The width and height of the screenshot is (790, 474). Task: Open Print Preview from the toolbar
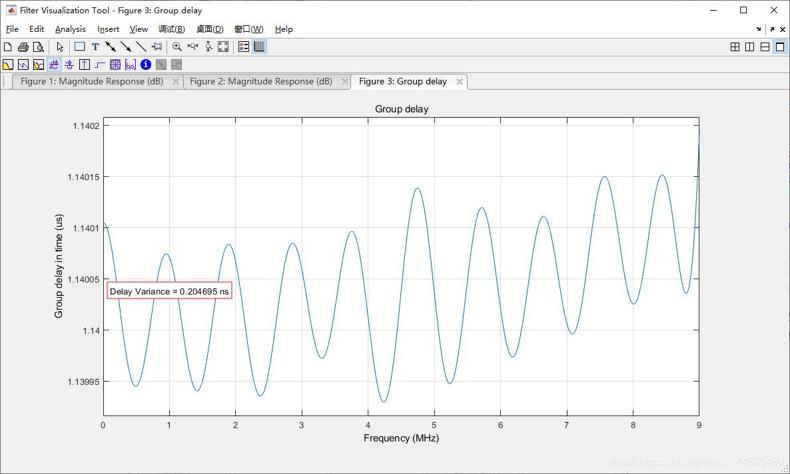[x=38, y=47]
